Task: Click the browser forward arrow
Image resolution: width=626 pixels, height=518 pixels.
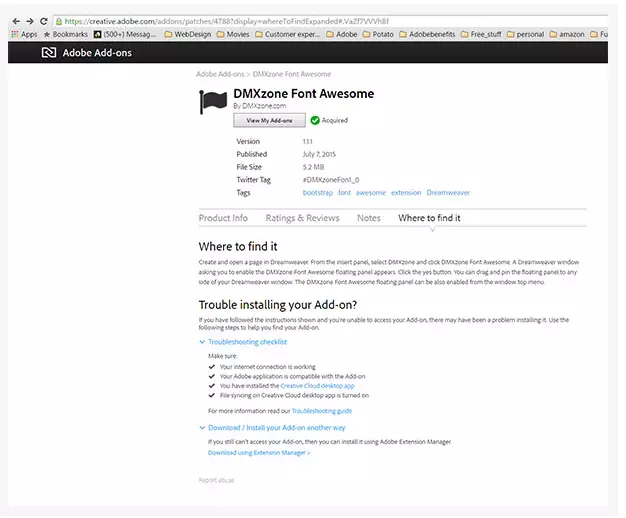Action: tap(29, 21)
